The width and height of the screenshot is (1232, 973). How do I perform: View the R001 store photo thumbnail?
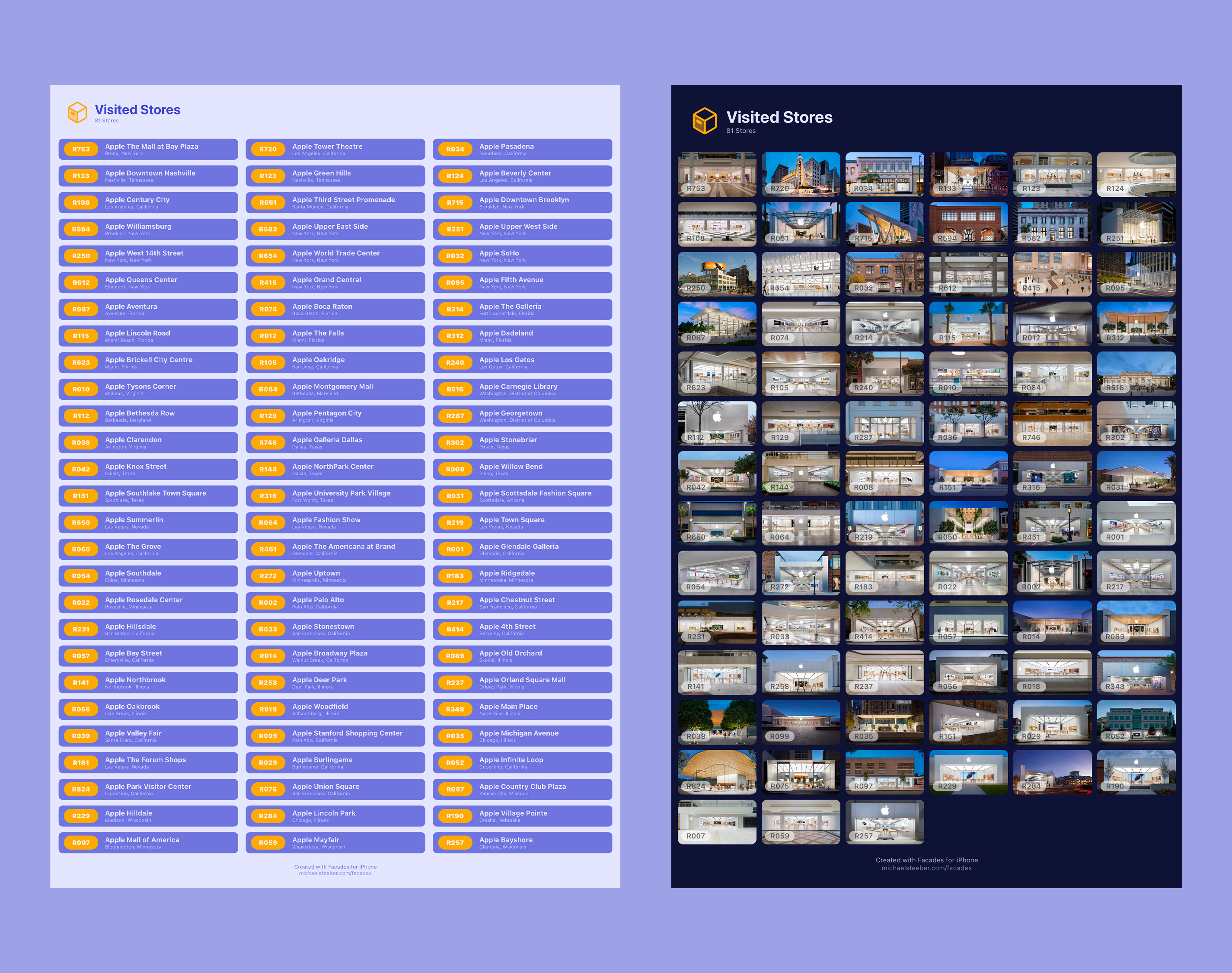click(1136, 523)
